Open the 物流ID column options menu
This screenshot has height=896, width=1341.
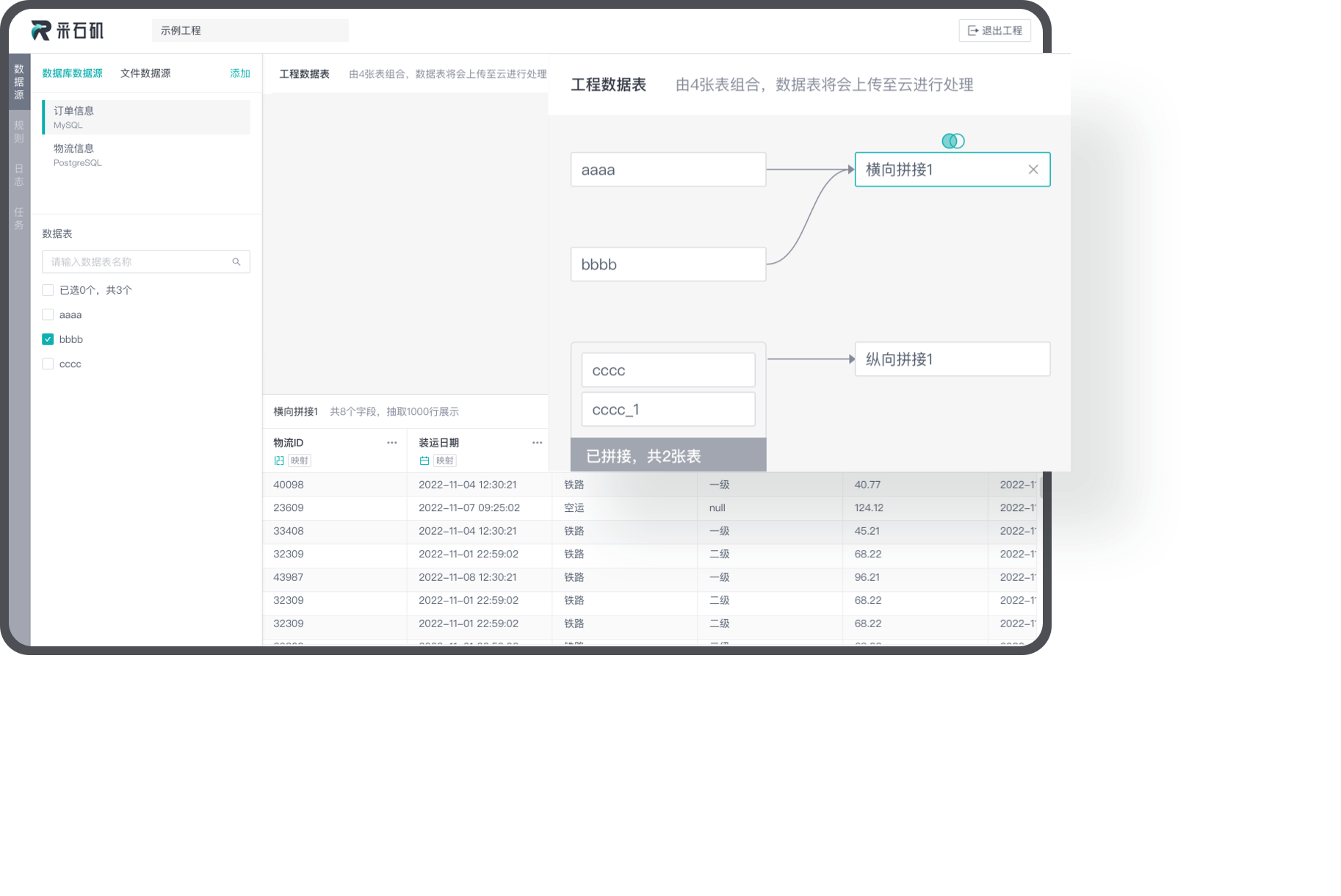[392, 442]
